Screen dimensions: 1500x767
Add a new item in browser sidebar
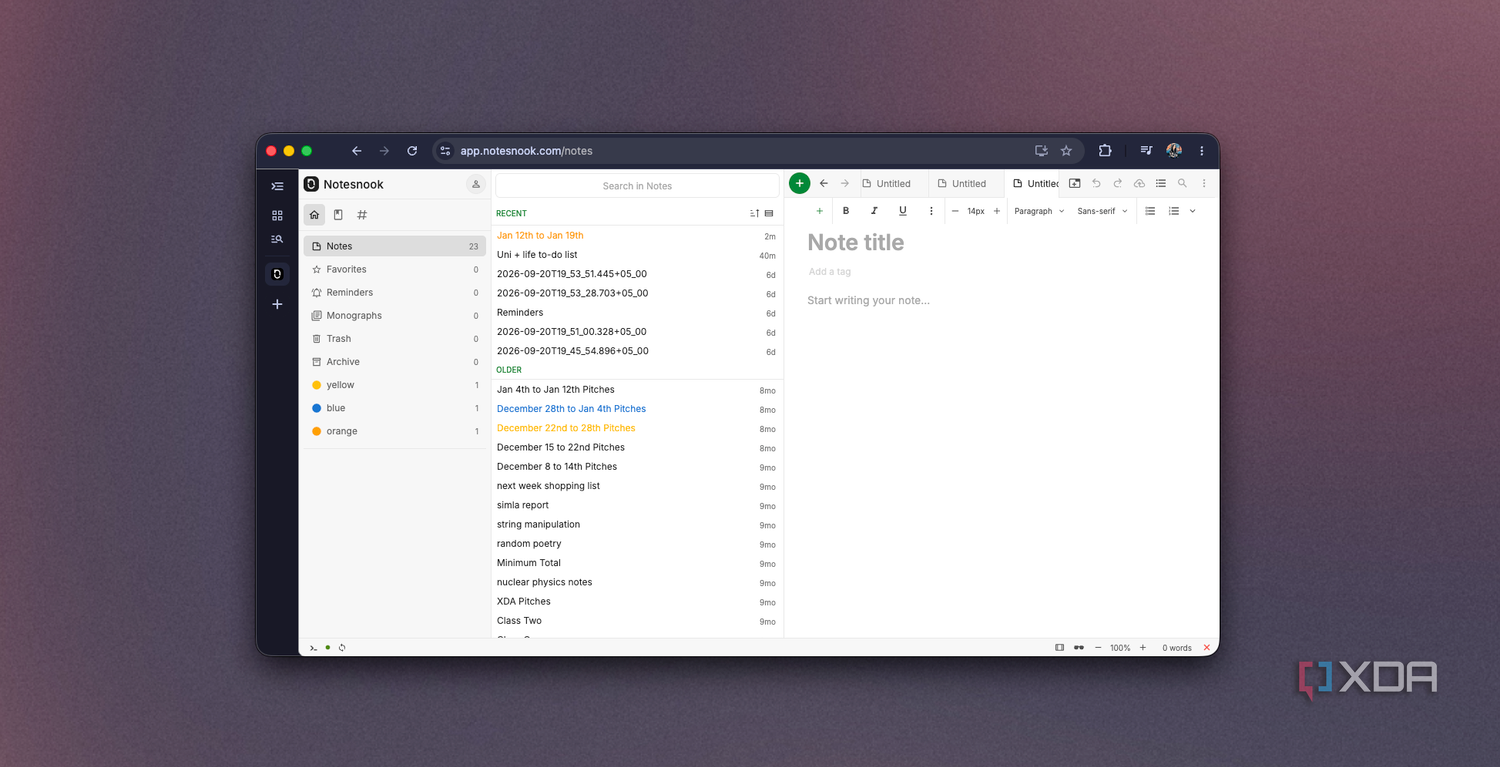tap(277, 304)
